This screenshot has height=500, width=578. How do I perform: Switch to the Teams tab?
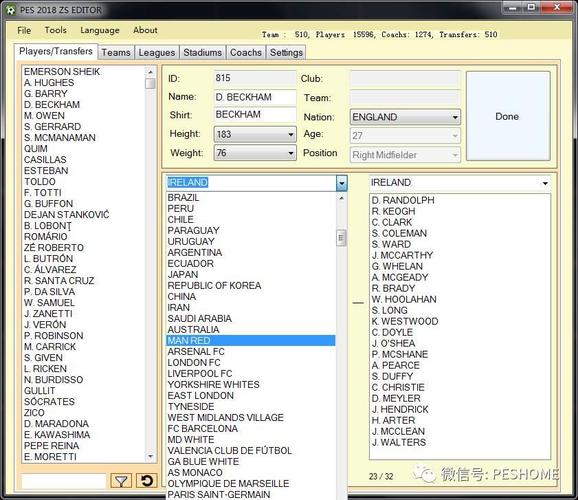click(116, 53)
